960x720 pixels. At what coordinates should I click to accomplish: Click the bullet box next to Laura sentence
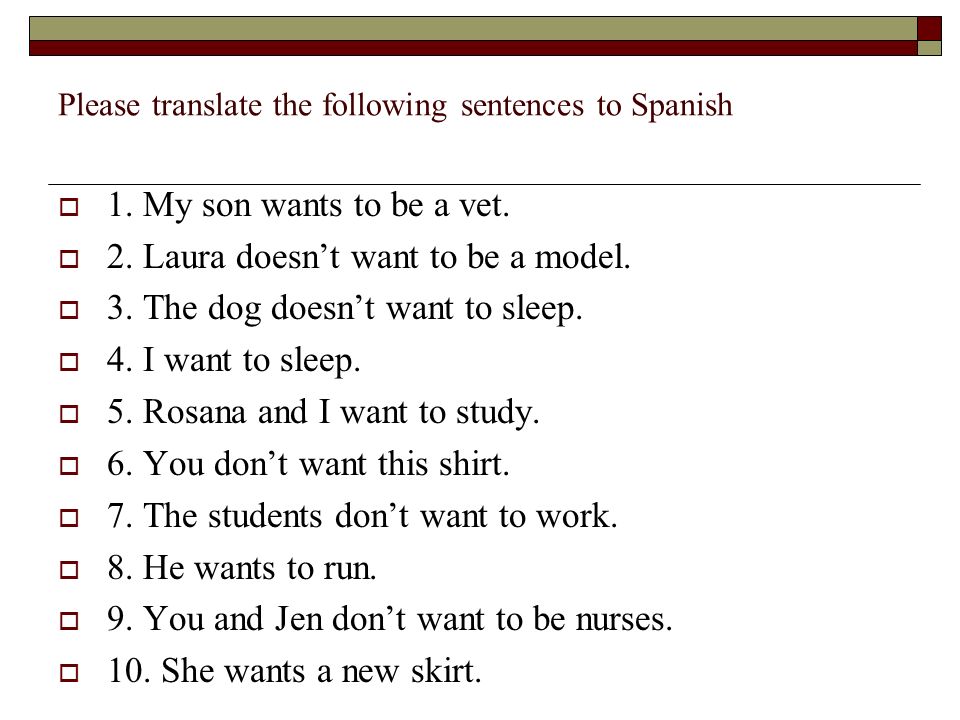tap(69, 258)
